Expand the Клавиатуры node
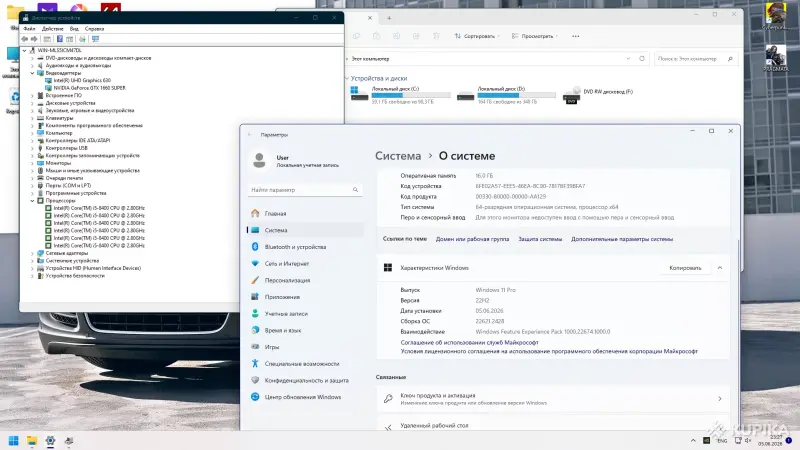 [x=32, y=118]
